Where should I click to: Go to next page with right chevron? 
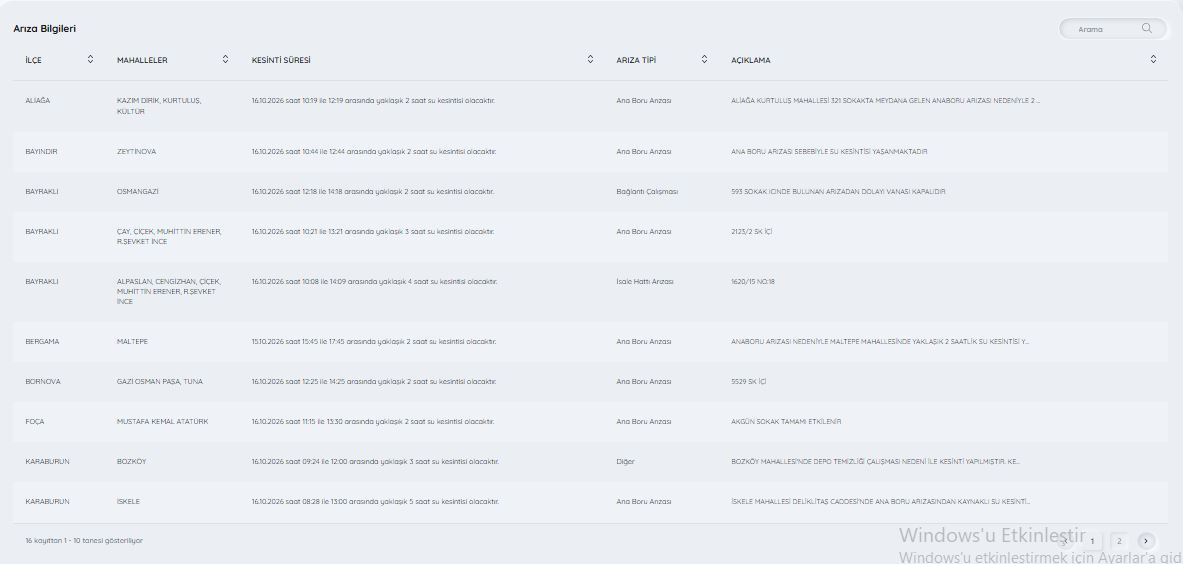pos(1146,541)
